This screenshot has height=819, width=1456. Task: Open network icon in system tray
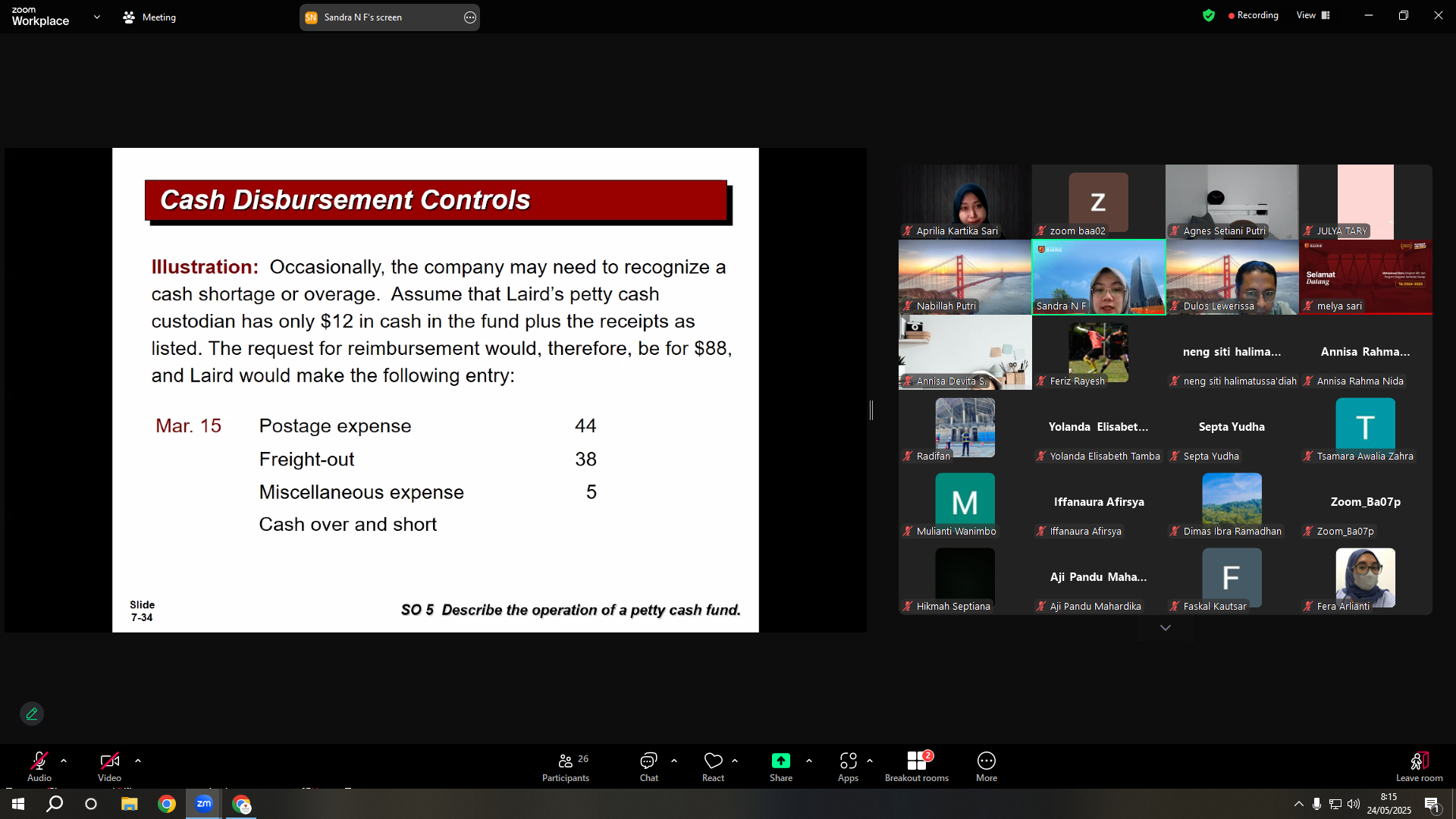coord(1335,804)
